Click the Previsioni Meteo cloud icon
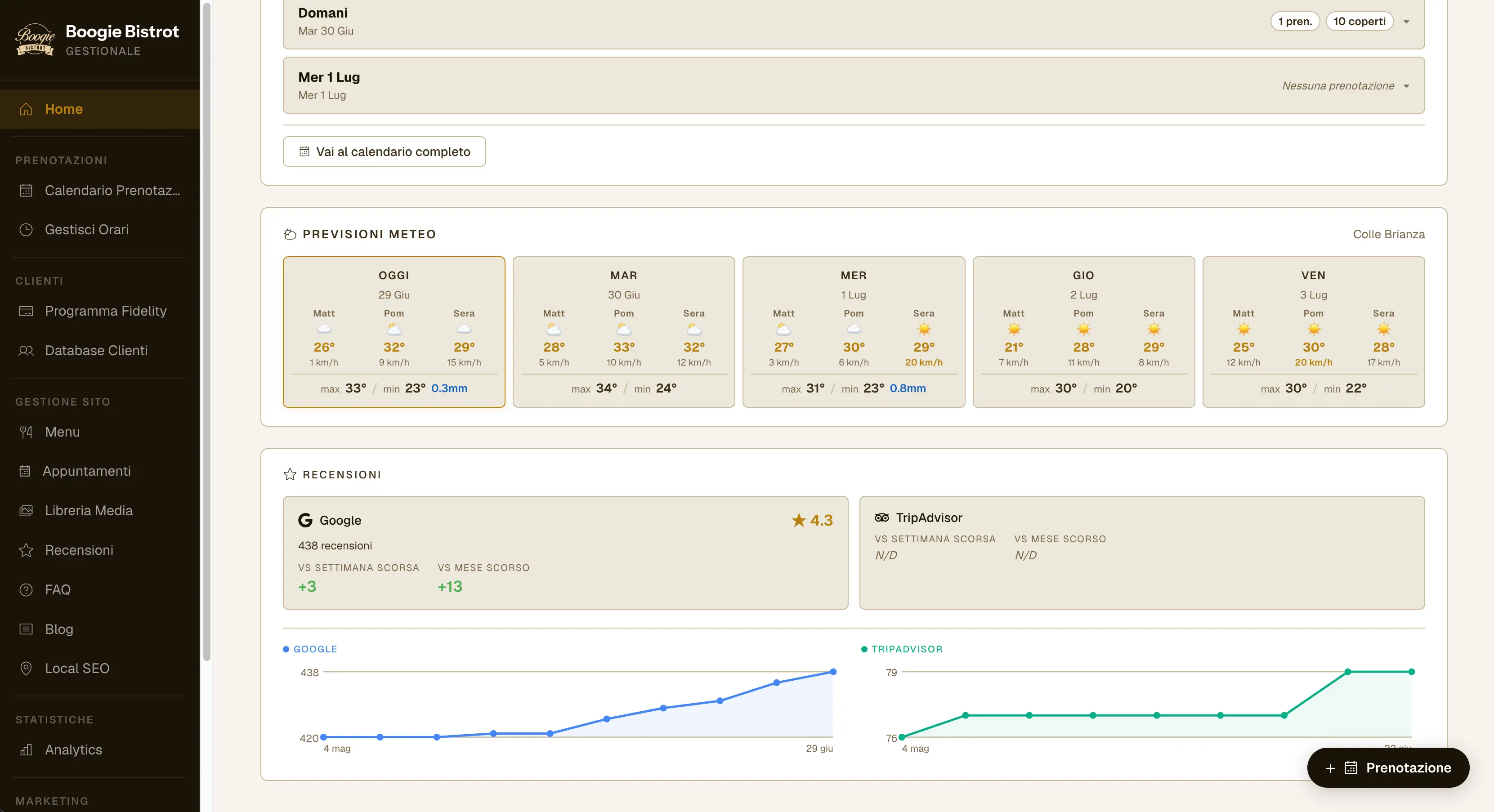This screenshot has width=1494, height=812. (290, 234)
